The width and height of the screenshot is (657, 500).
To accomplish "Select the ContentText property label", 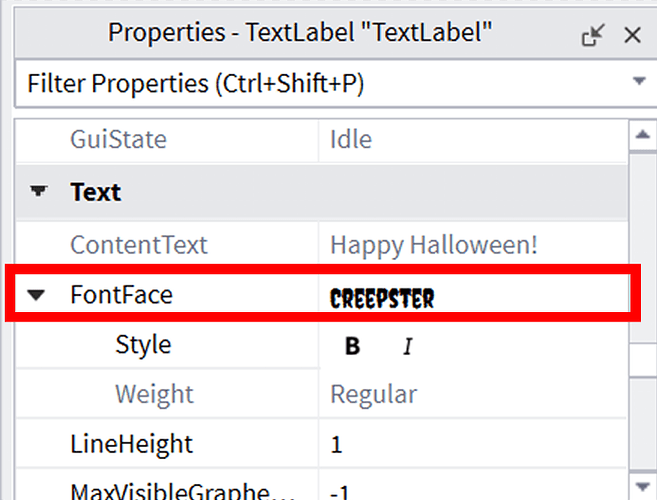I will (139, 245).
